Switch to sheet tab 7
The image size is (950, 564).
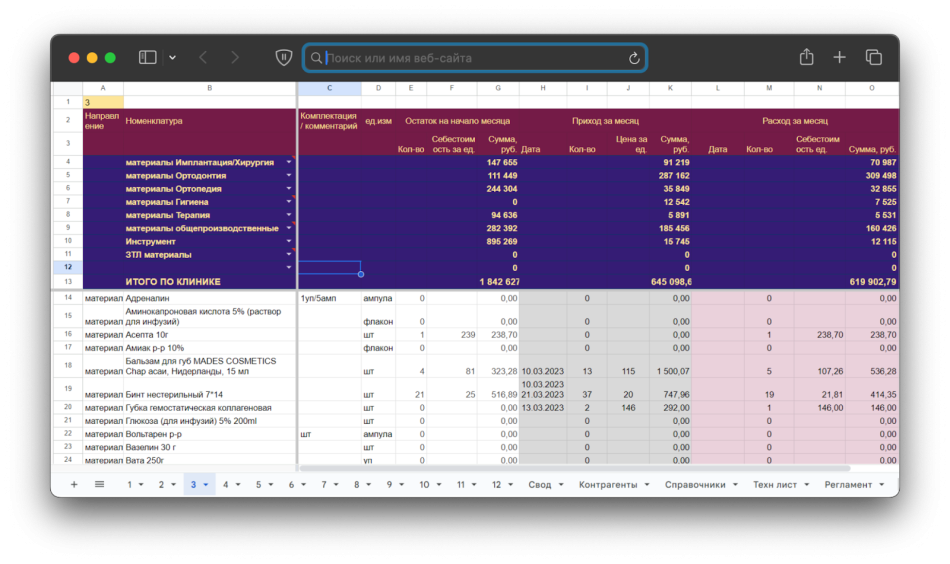324,485
